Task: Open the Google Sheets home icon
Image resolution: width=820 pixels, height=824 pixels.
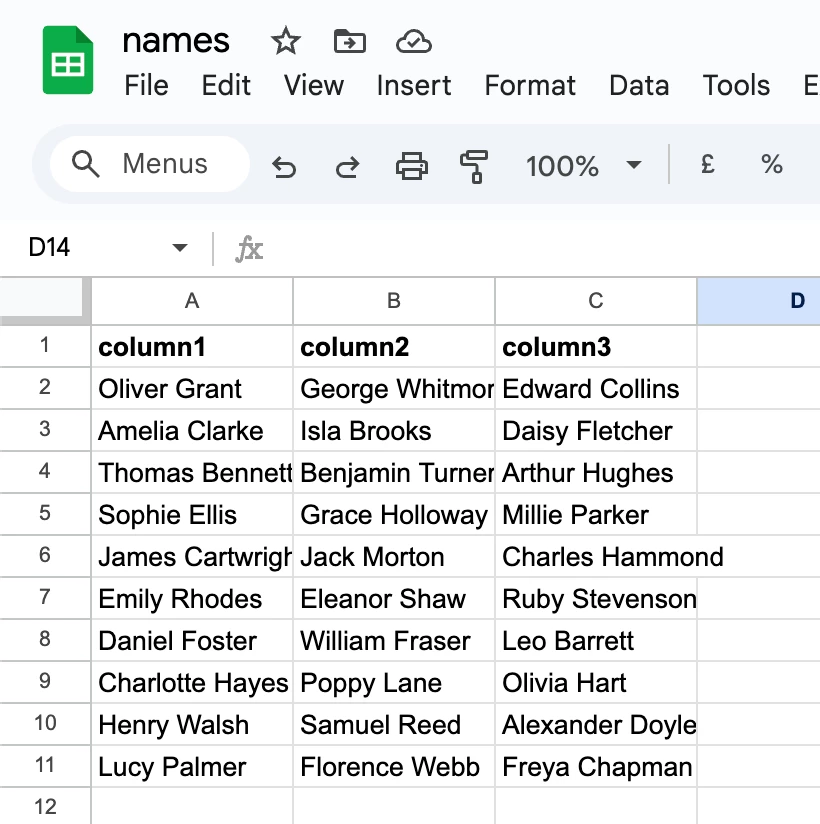Action: pos(68,60)
